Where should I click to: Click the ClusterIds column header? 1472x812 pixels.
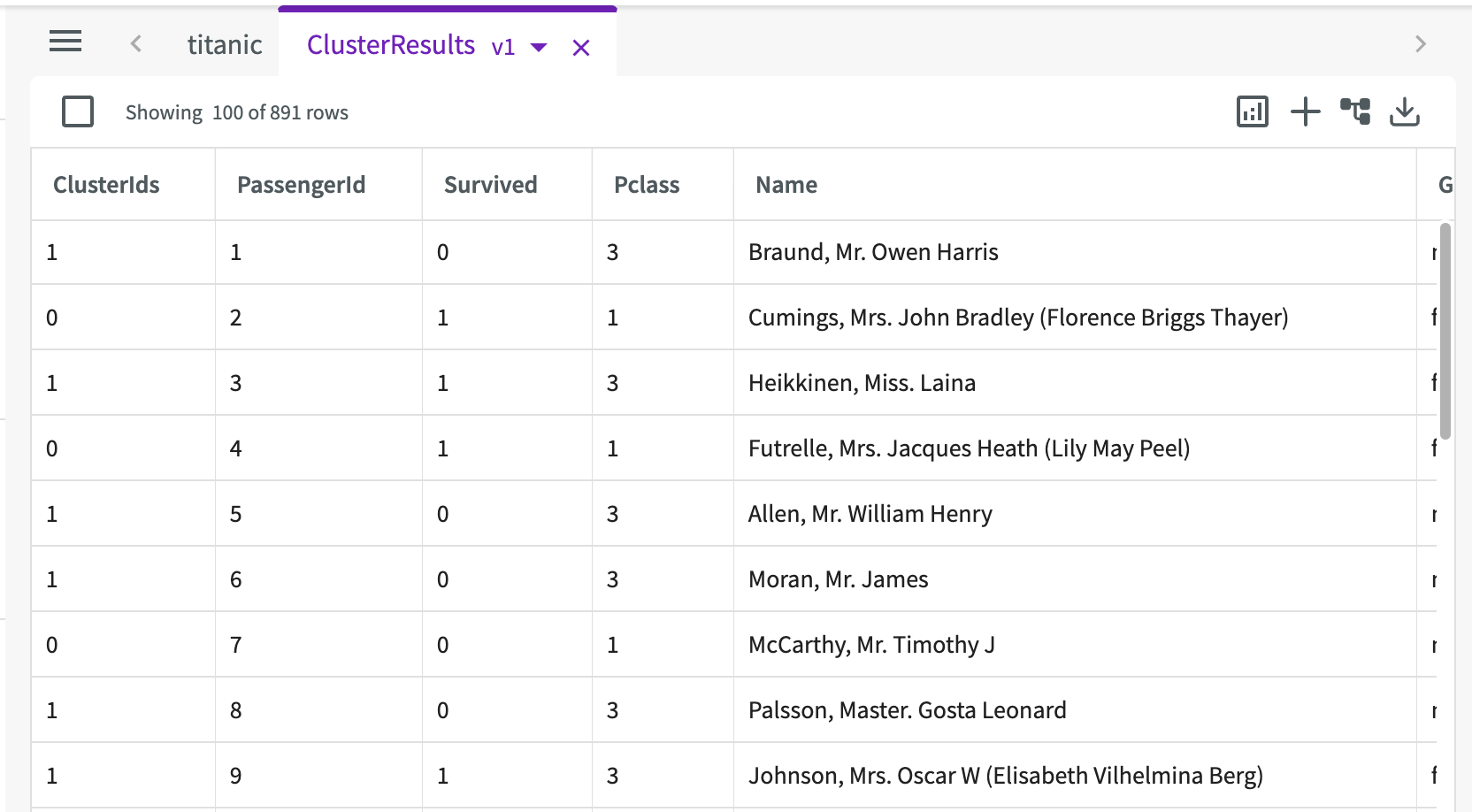[x=124, y=184]
